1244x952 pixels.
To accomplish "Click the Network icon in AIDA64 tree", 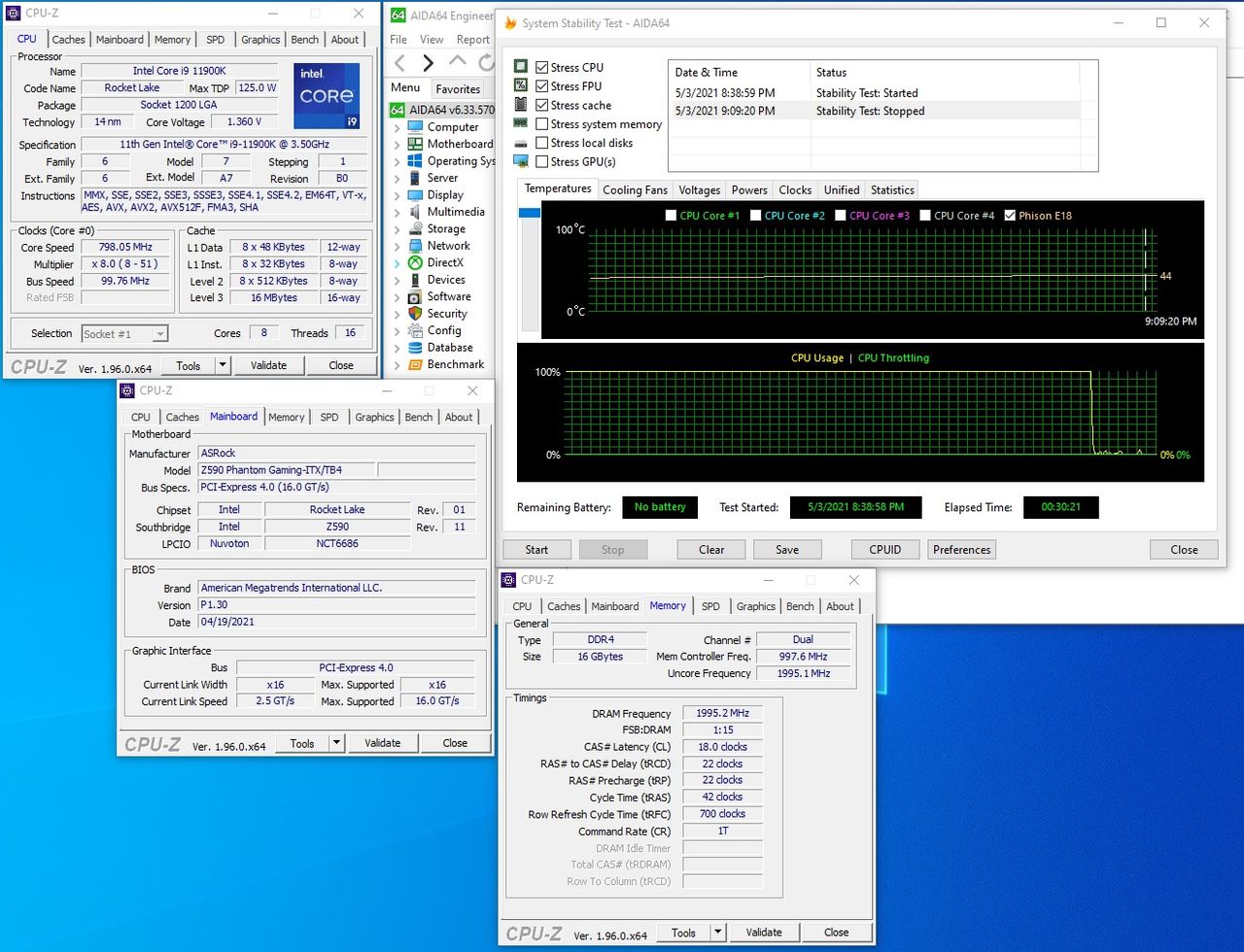I will tap(415, 246).
